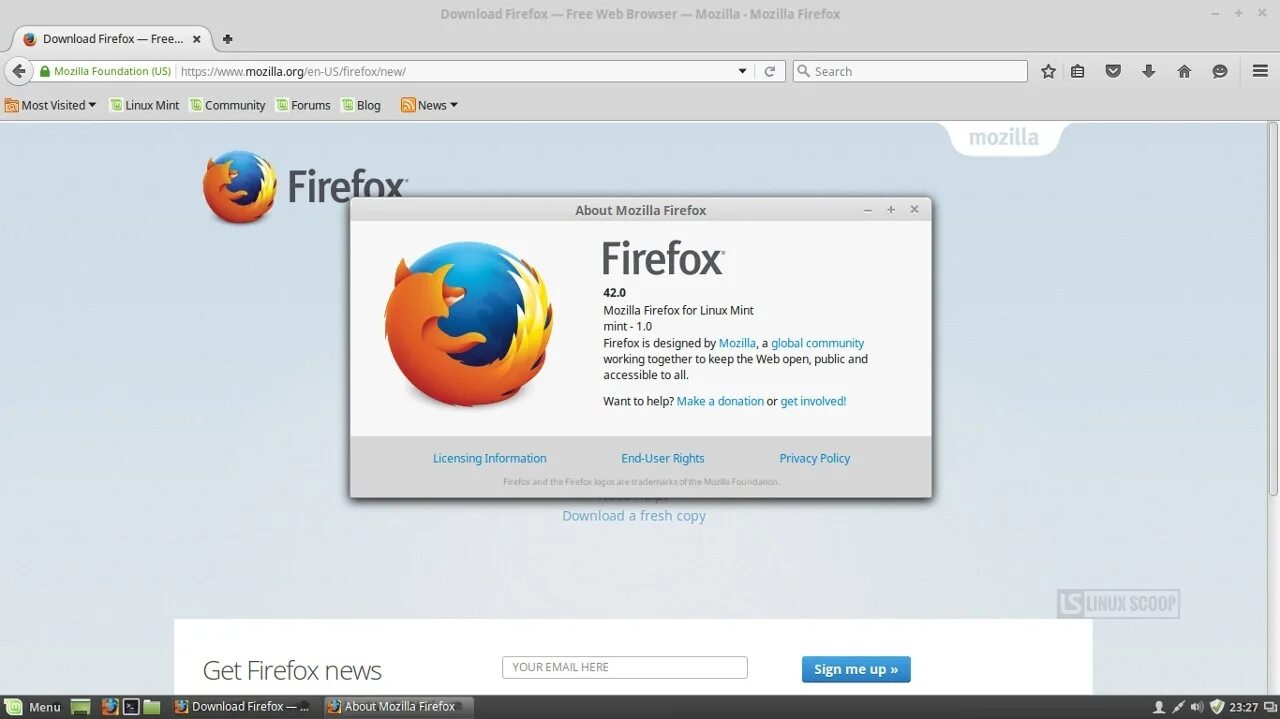Go back with the Back arrow button
Viewport: 1280px width, 719px height.
coord(18,71)
